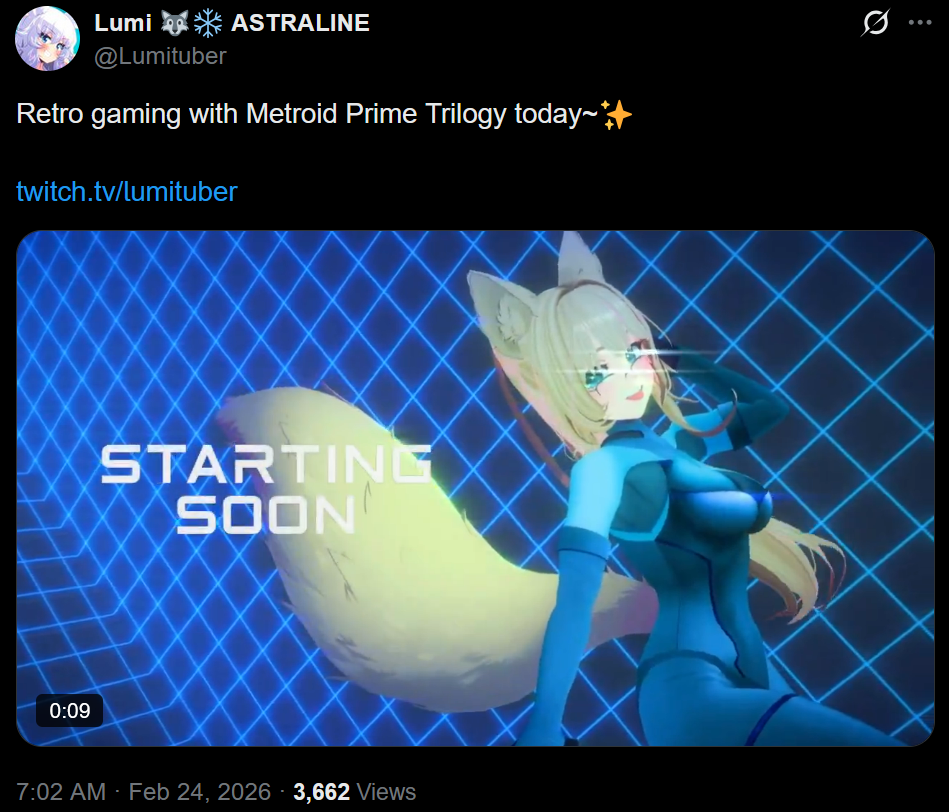
Task: Click the 3,662 Views counter
Action: (x=355, y=792)
